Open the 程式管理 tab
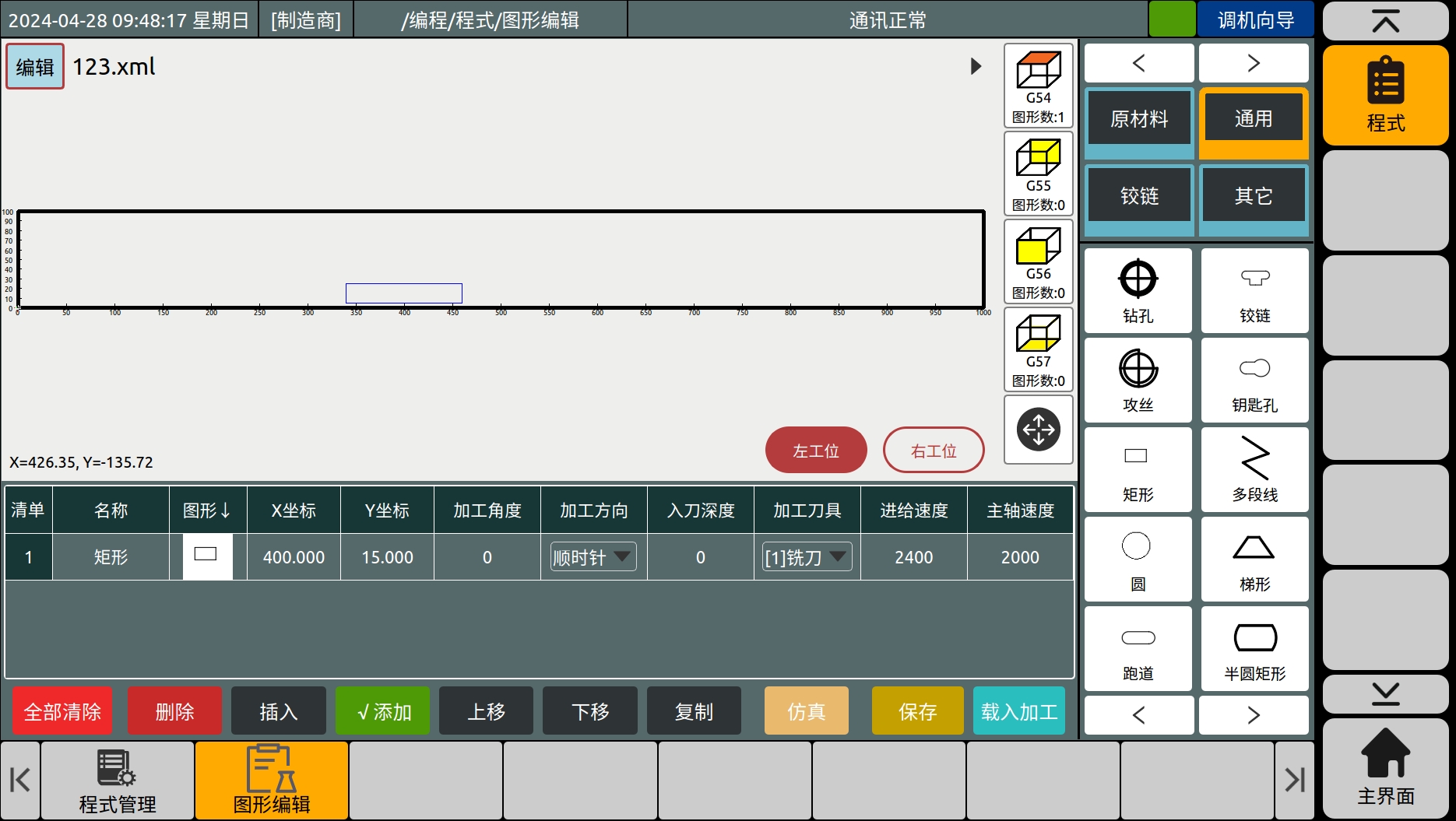 coord(118,781)
